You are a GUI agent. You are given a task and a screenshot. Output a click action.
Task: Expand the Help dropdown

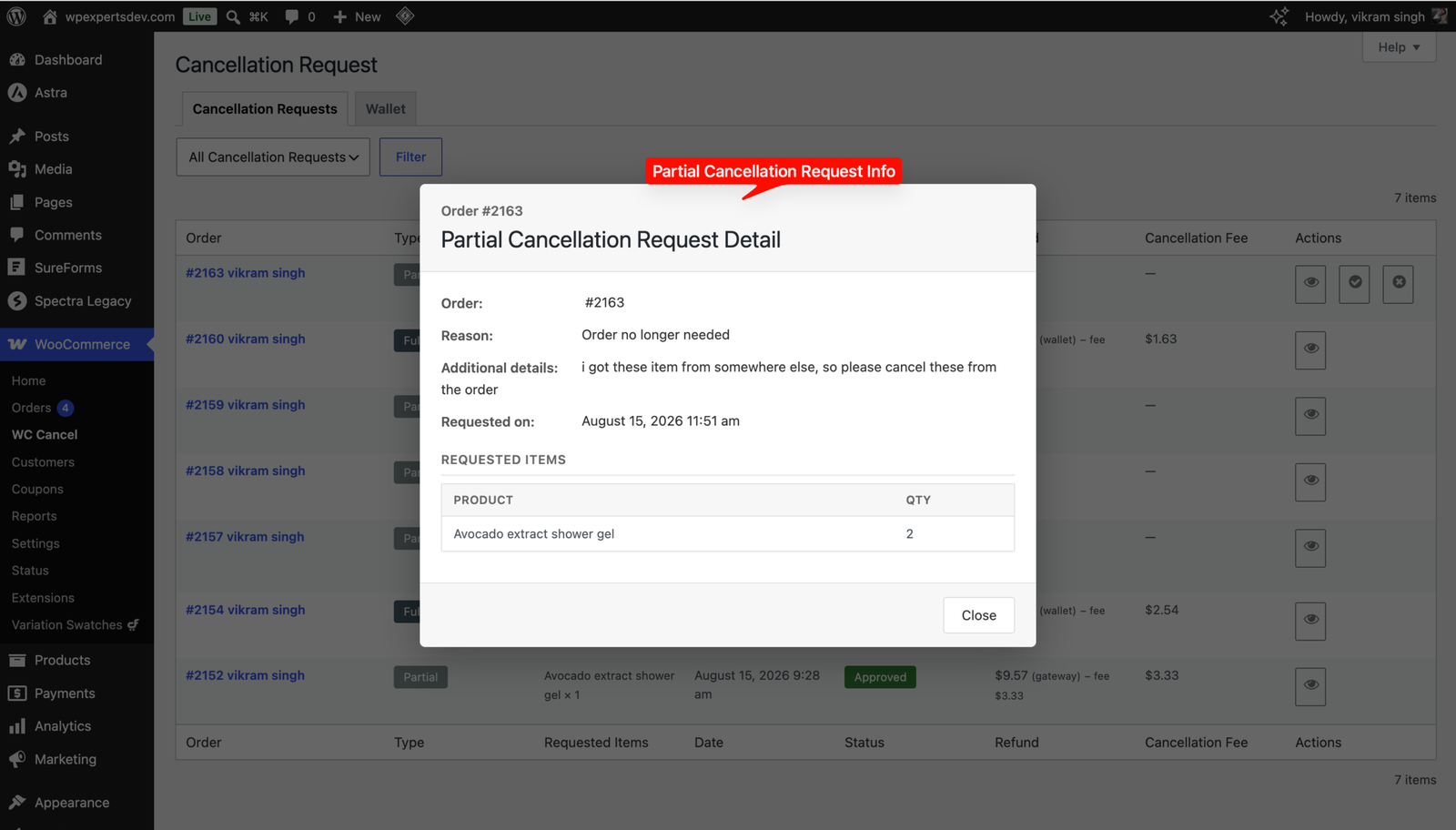(1399, 47)
